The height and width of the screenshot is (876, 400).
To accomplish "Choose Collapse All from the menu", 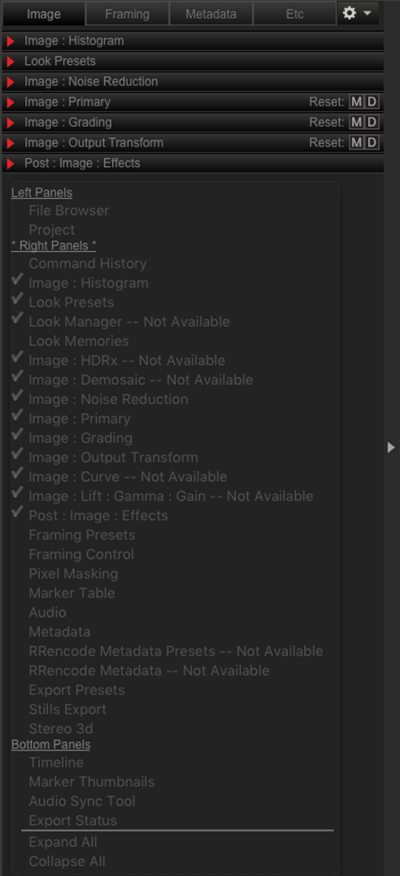I will tap(67, 861).
